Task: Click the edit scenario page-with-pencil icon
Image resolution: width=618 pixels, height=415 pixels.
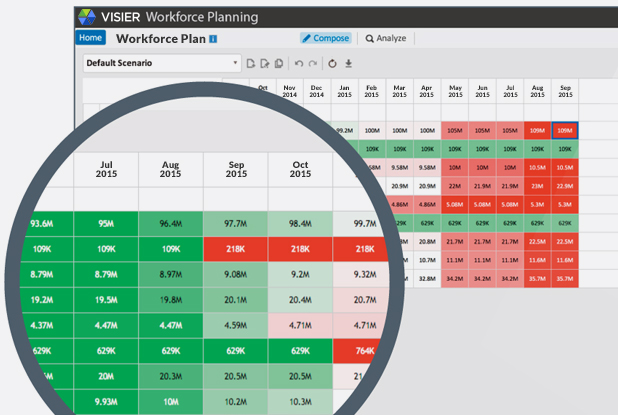Action: [x=265, y=63]
